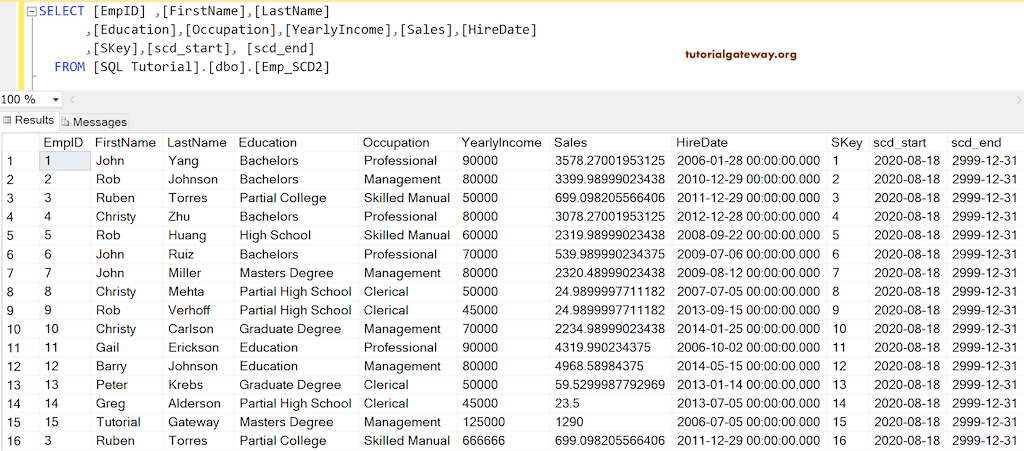This screenshot has height=451, width=1024.
Task: Click the HireDate cell 2012-12-28 00:00:00.000
Action: 748,217
